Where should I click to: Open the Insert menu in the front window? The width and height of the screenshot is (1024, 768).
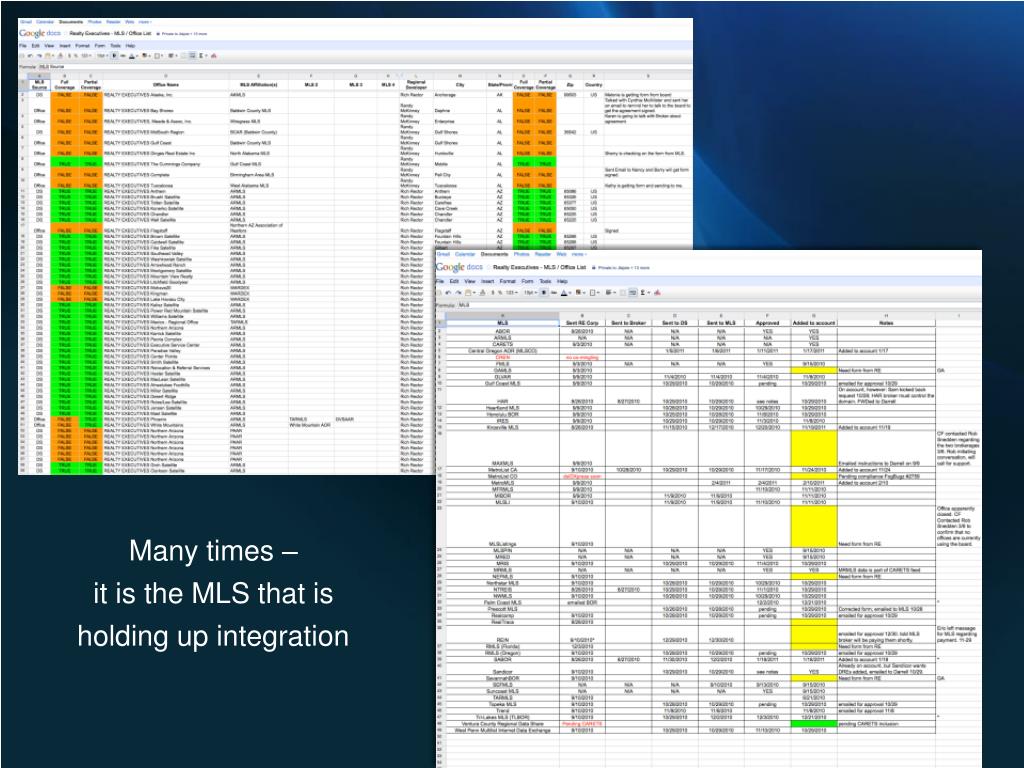[487, 281]
